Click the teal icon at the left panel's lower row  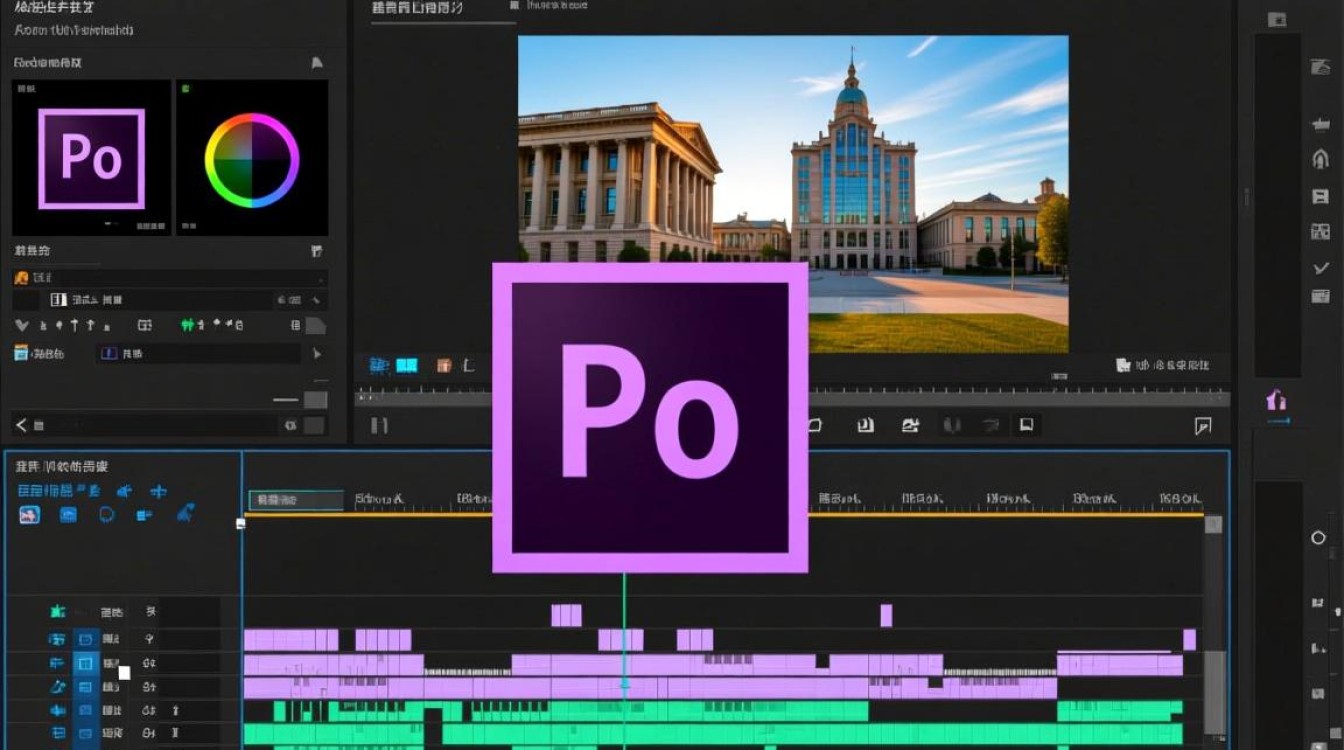click(x=21, y=353)
